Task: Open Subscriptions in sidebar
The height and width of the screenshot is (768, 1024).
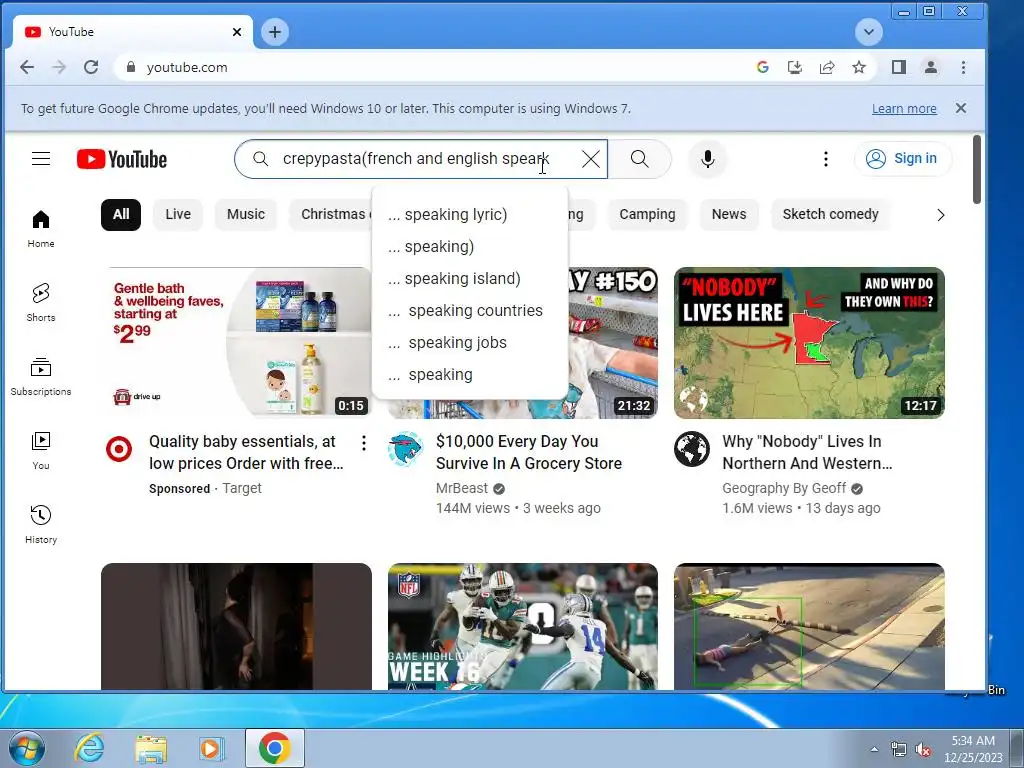Action: coord(40,377)
